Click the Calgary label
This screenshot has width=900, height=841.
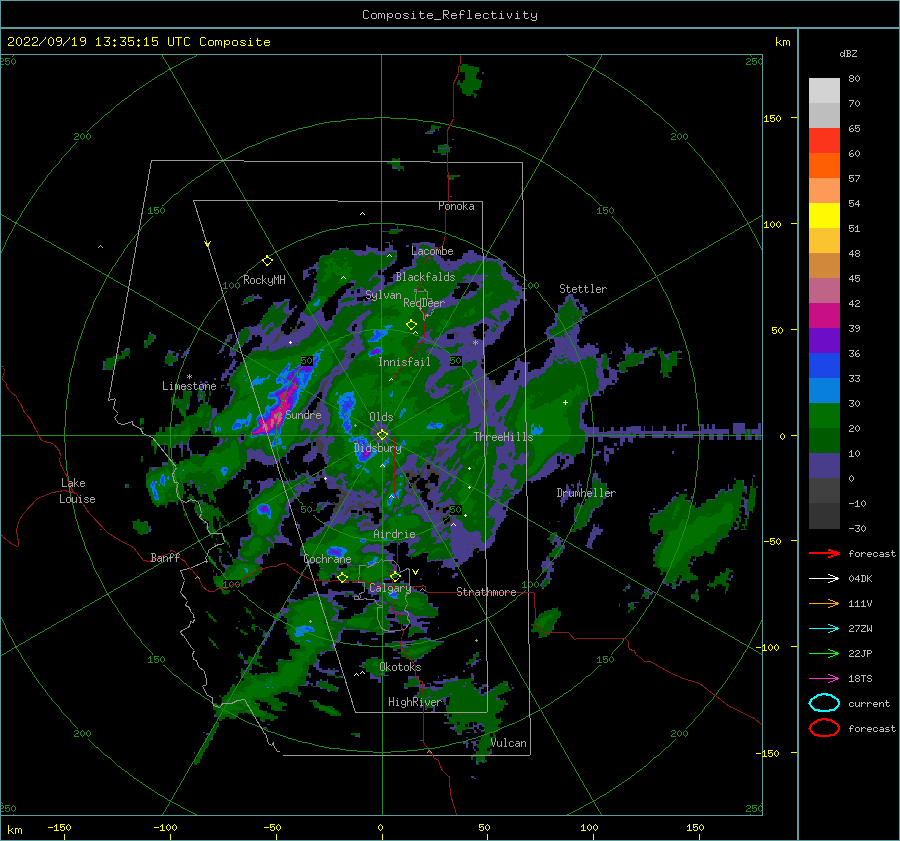390,588
